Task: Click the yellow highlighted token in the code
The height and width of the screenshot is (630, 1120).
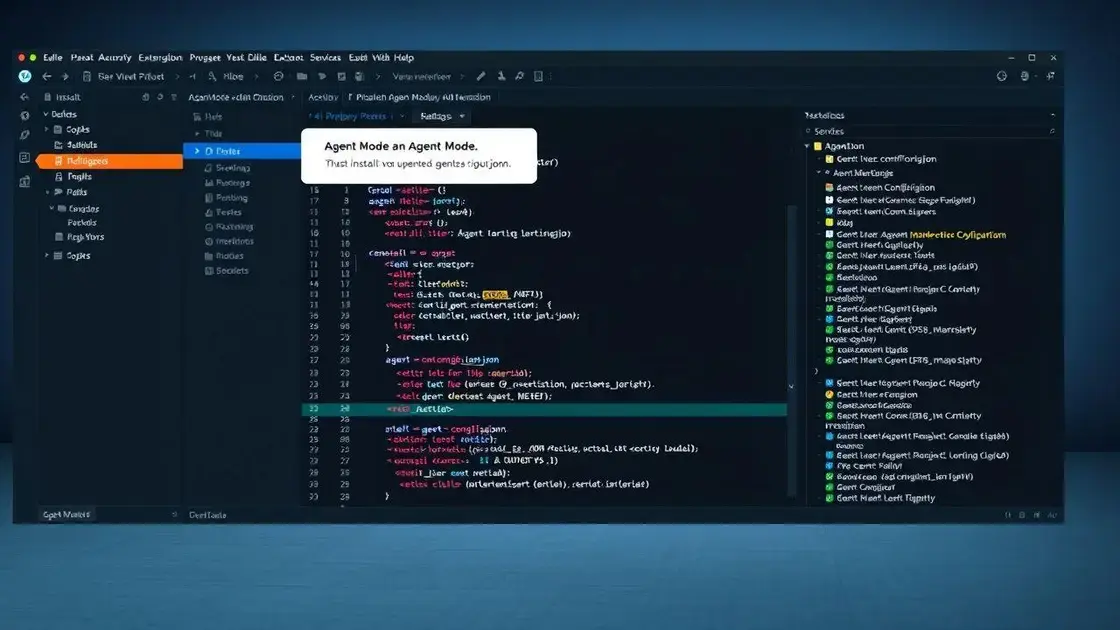Action: point(495,294)
